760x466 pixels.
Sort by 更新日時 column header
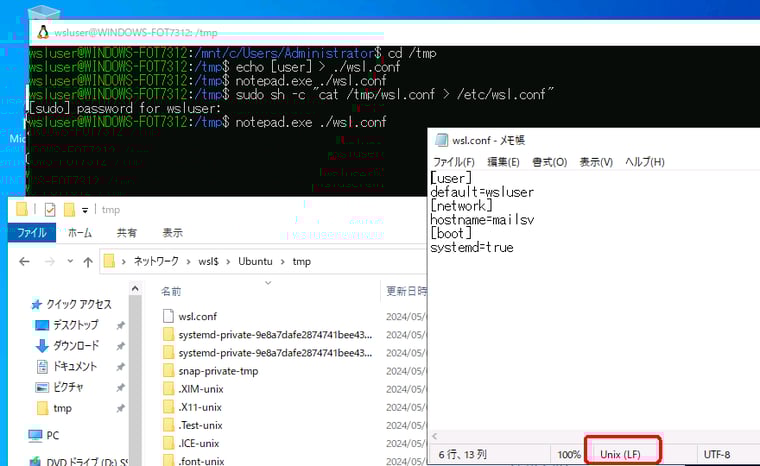[406, 291]
